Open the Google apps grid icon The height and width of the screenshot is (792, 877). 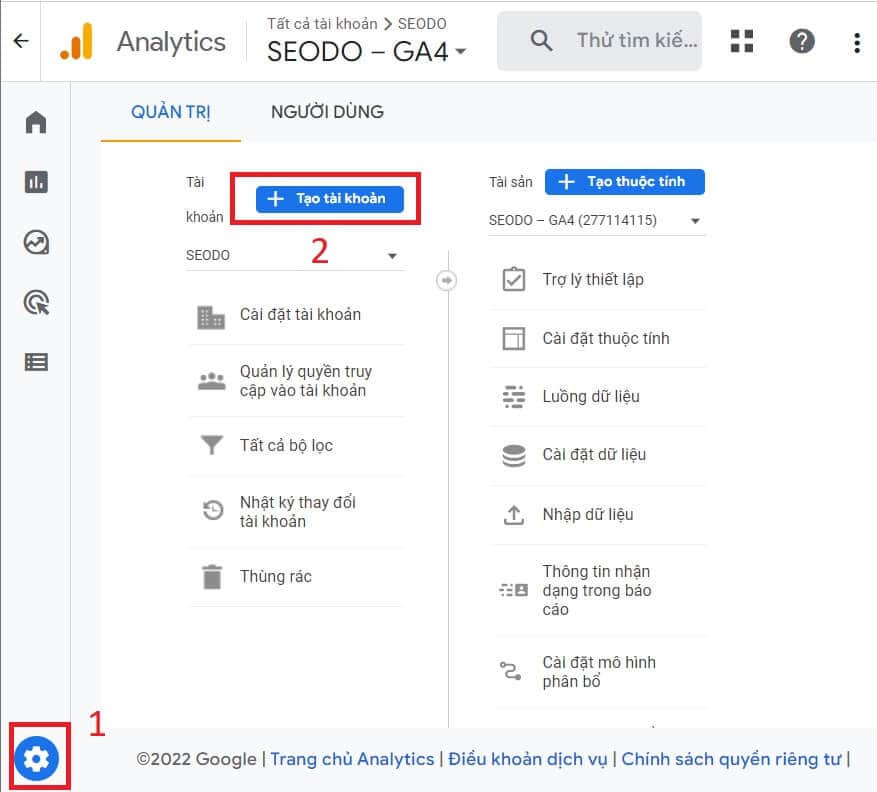[x=742, y=41]
